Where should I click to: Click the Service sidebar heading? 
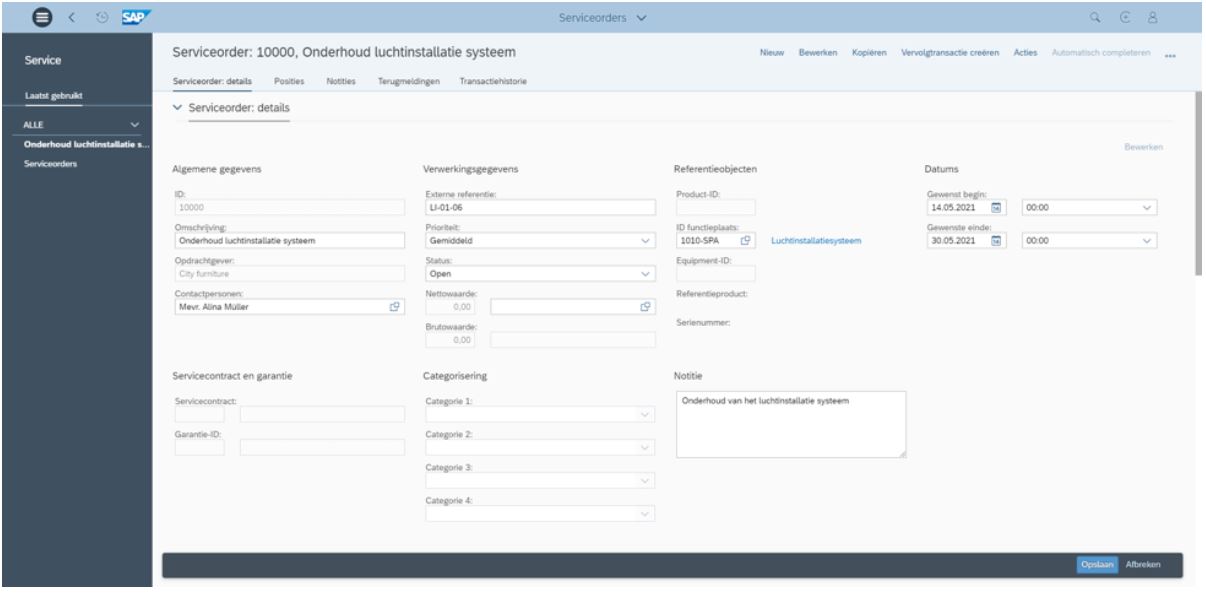[x=42, y=61]
